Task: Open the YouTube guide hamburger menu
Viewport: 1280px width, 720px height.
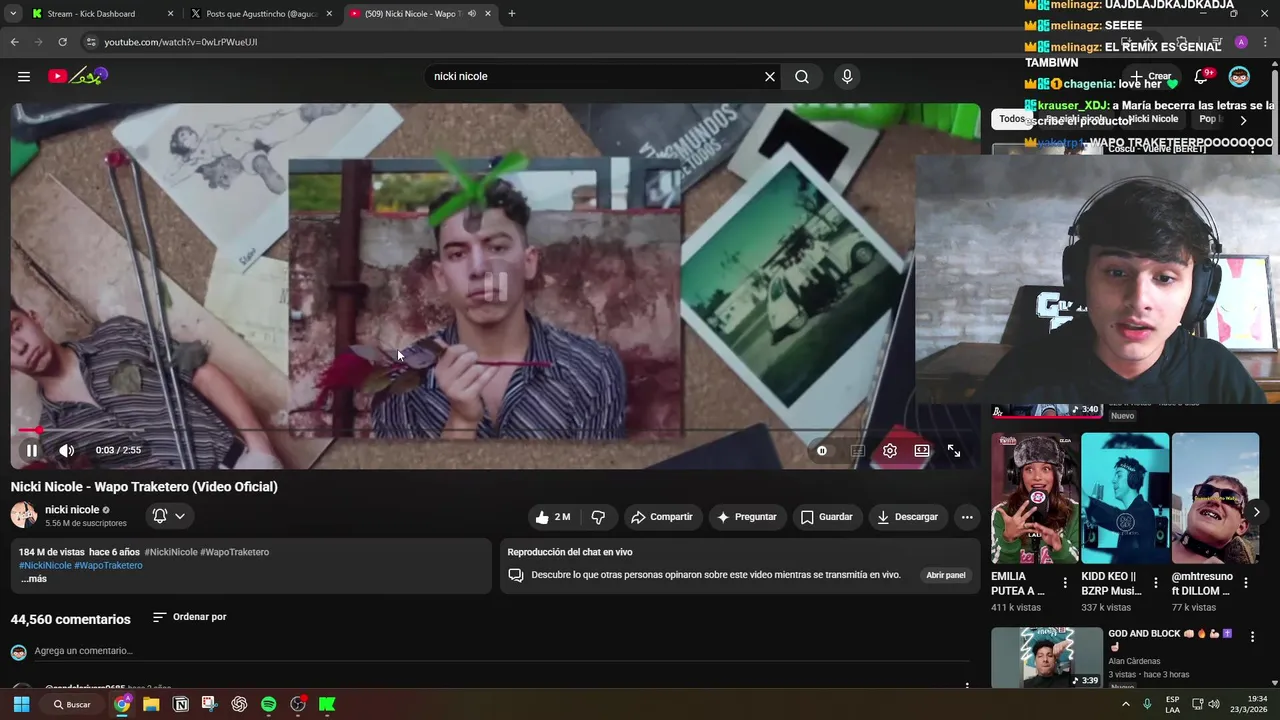Action: (24, 76)
